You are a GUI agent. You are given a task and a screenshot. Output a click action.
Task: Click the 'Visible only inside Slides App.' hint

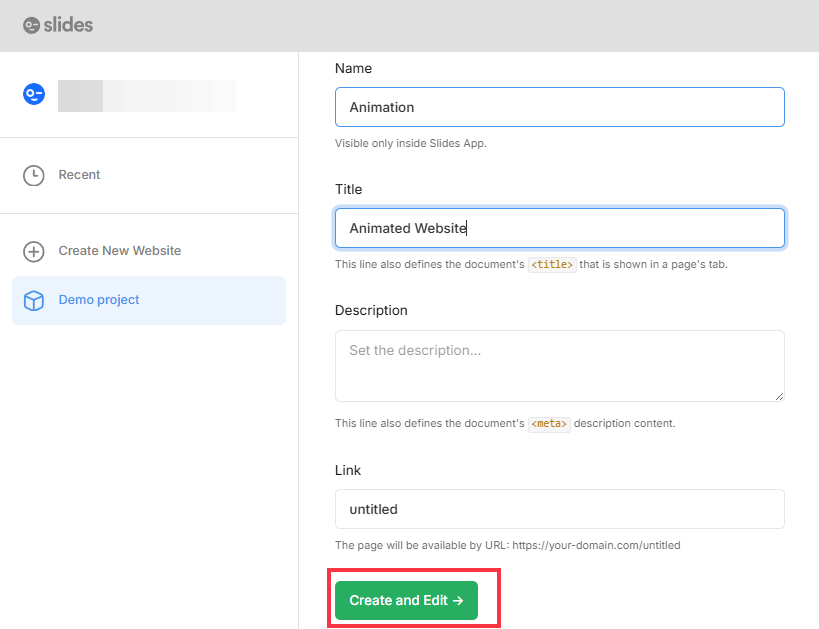(x=411, y=143)
